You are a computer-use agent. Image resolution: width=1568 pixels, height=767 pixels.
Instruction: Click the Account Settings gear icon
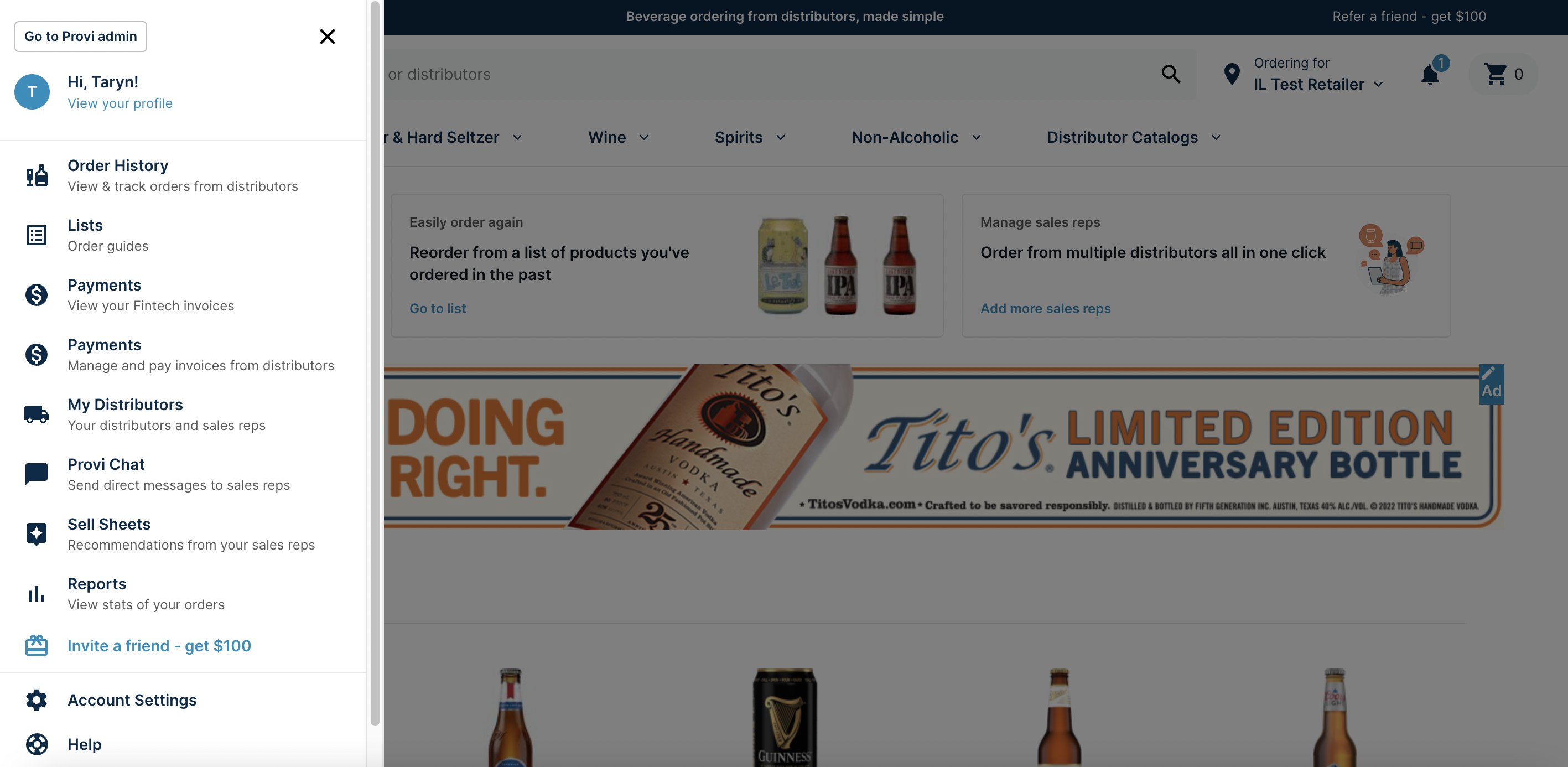36,699
